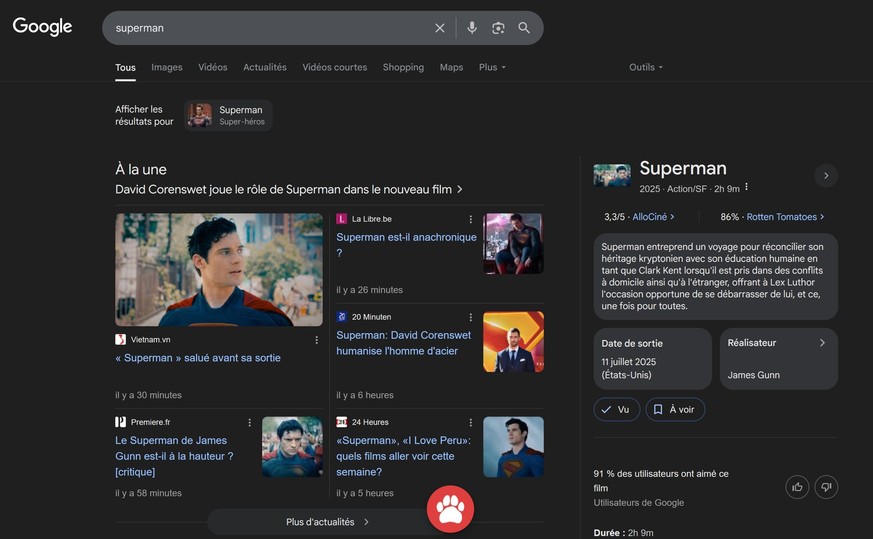Click the red paw extension button
Viewport: 873px width, 539px height.
click(x=450, y=509)
